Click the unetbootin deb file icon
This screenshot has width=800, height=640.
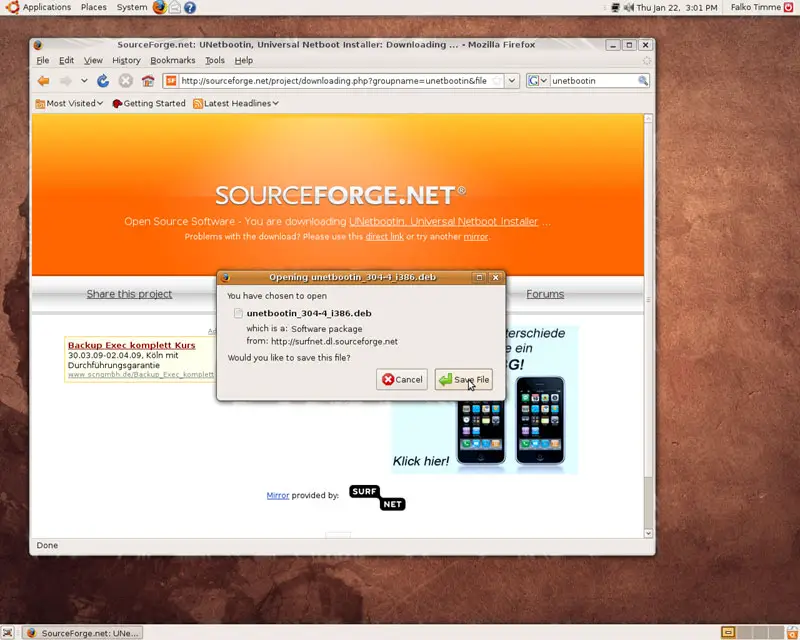tap(238, 313)
